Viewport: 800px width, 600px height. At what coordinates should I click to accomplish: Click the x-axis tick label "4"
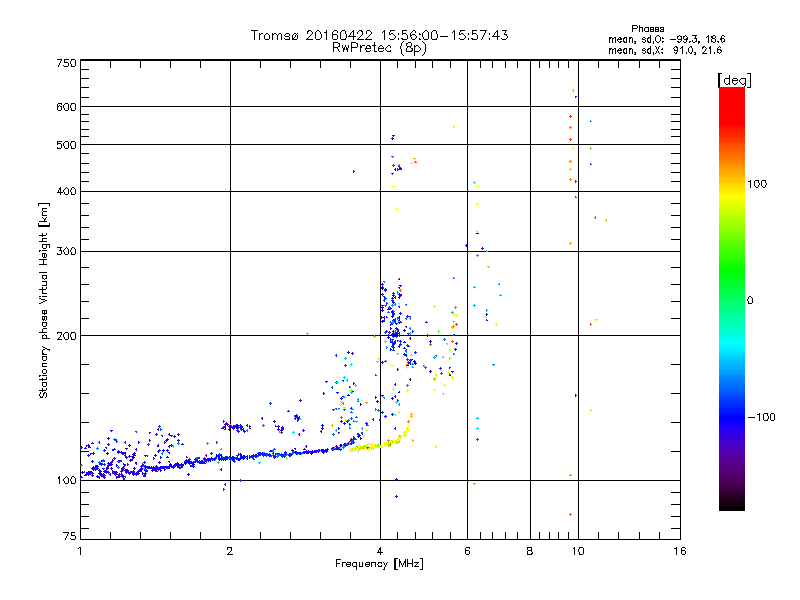tap(380, 551)
